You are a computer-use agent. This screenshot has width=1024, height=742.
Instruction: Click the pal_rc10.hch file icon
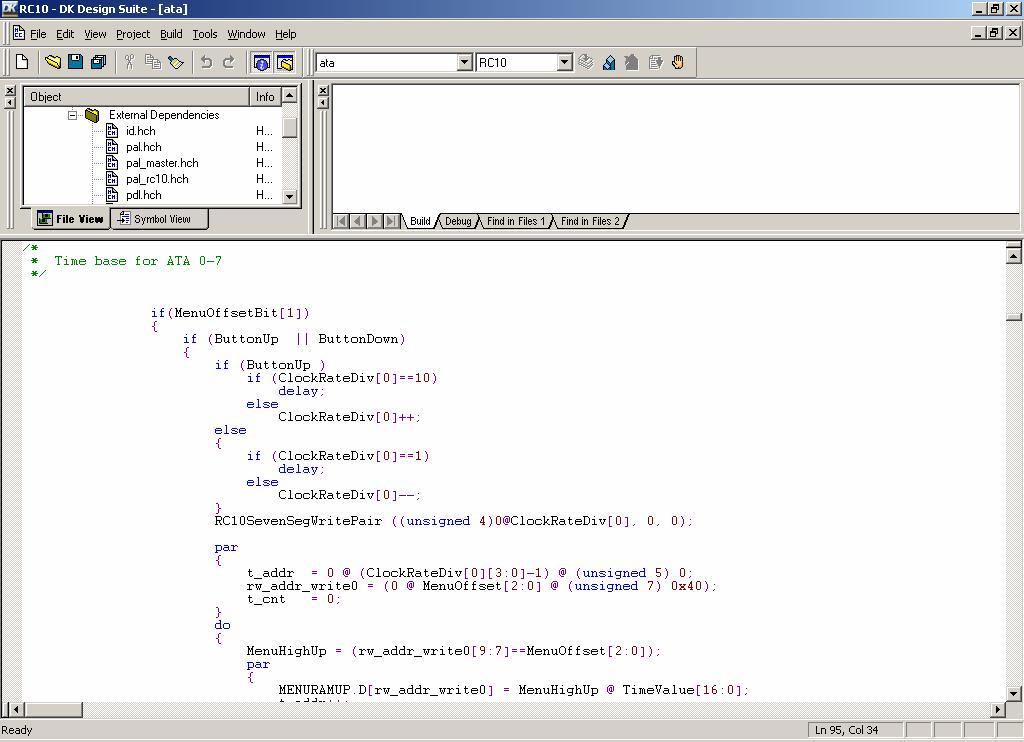pos(112,179)
